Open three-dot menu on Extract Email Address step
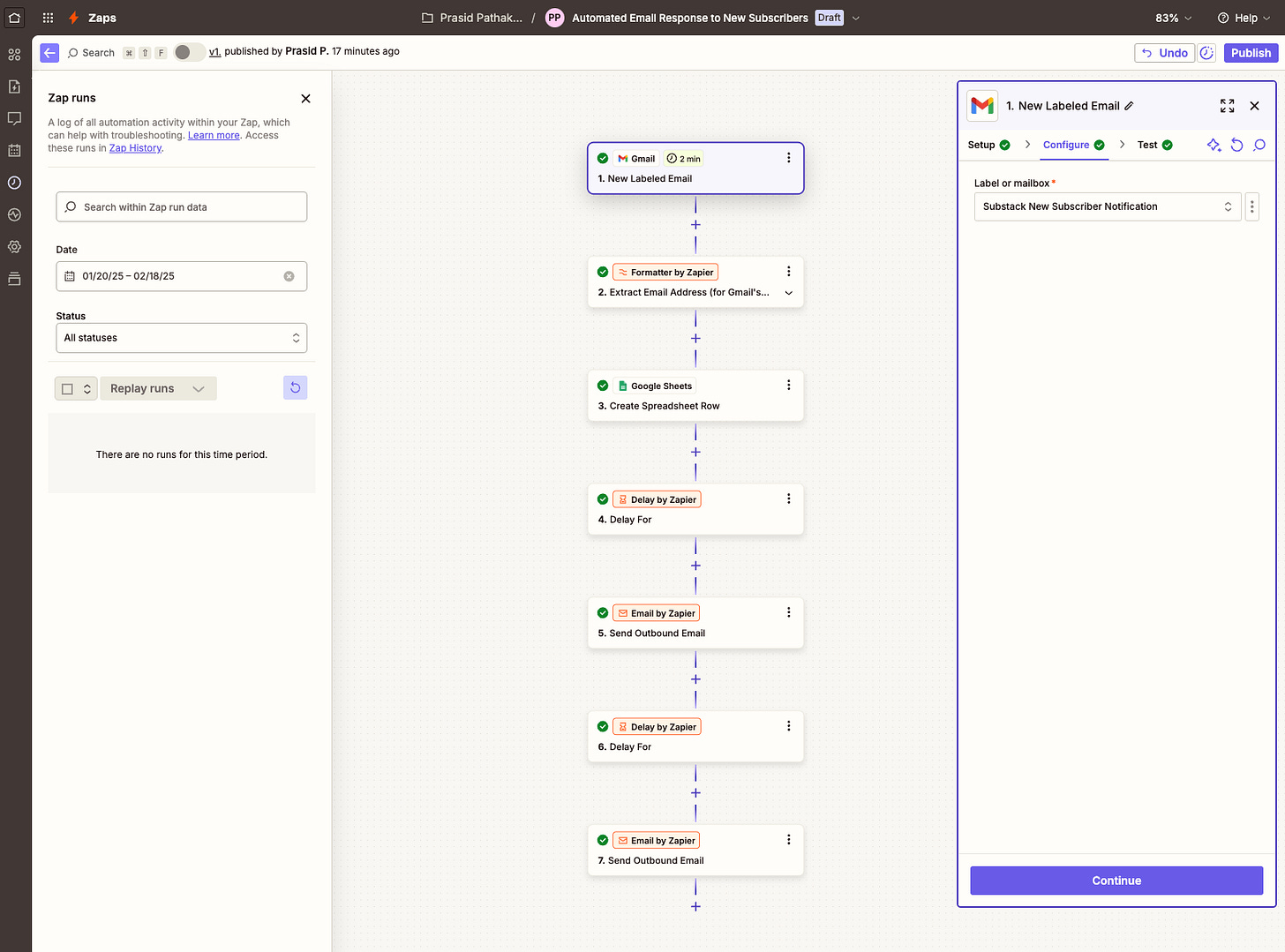The image size is (1285, 952). tap(788, 272)
